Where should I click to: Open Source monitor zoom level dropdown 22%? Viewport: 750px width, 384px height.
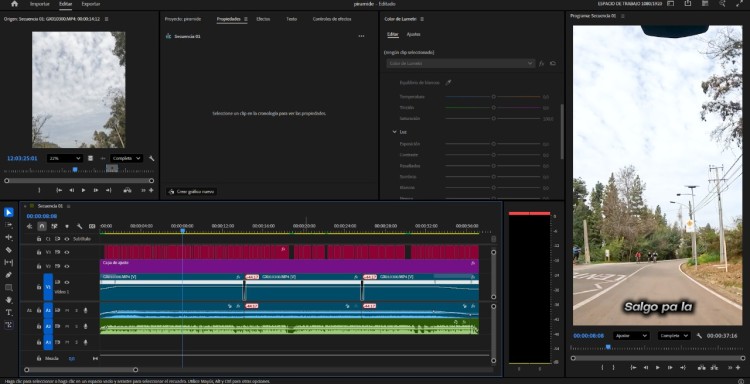point(65,158)
